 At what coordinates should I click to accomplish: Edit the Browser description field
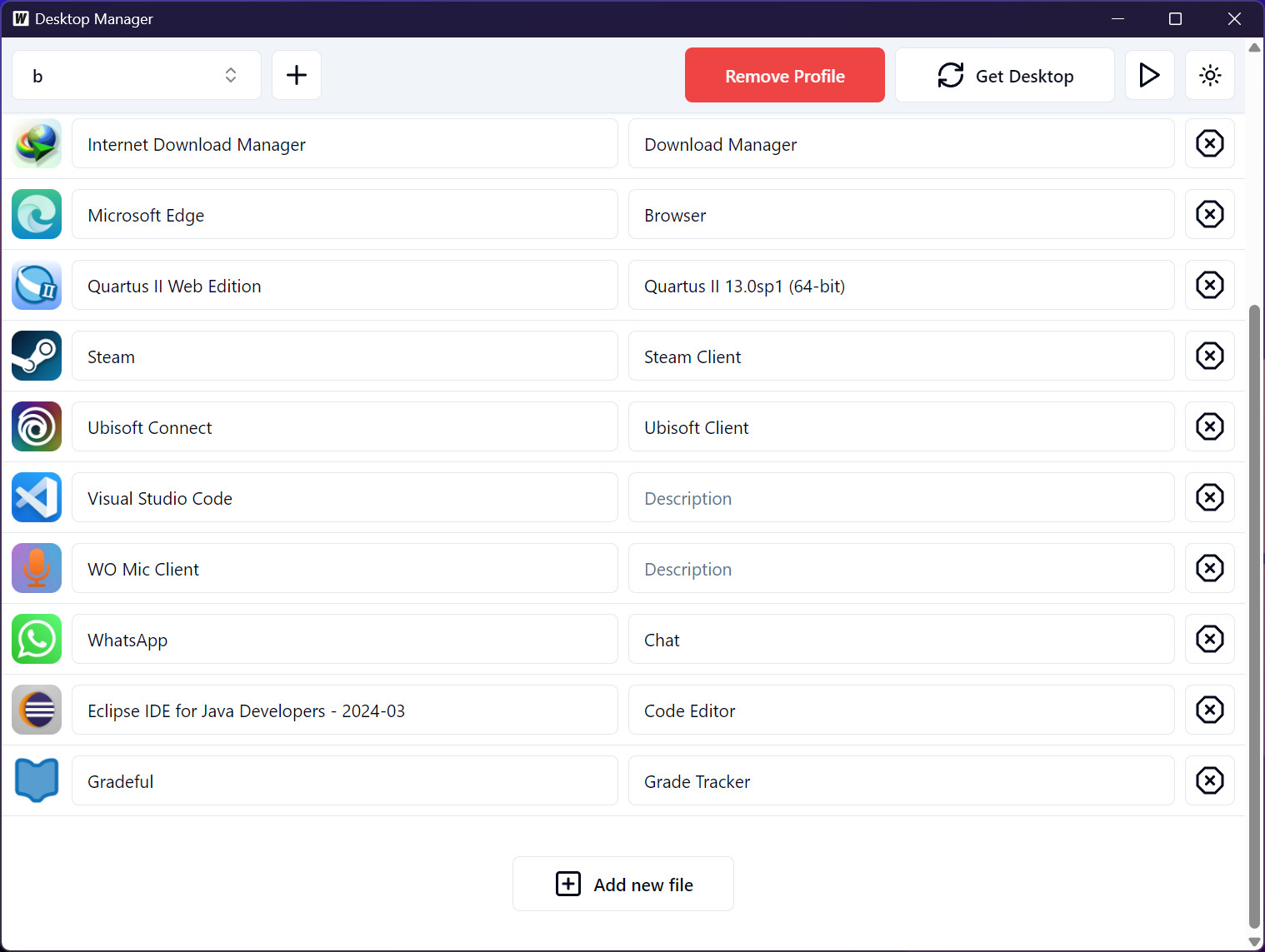(902, 214)
